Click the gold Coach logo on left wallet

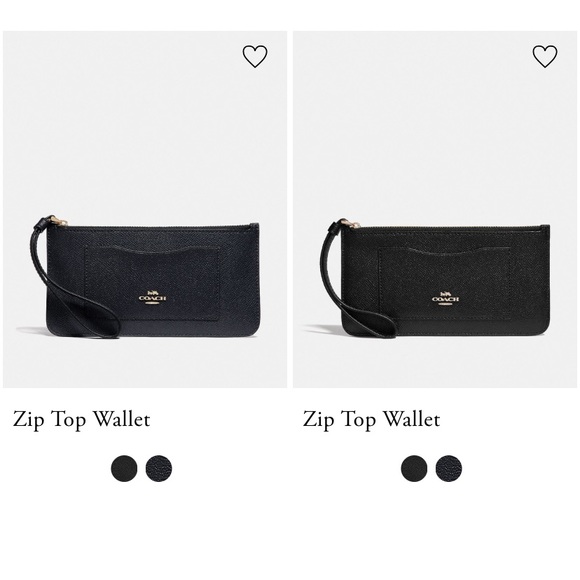click(x=152, y=298)
